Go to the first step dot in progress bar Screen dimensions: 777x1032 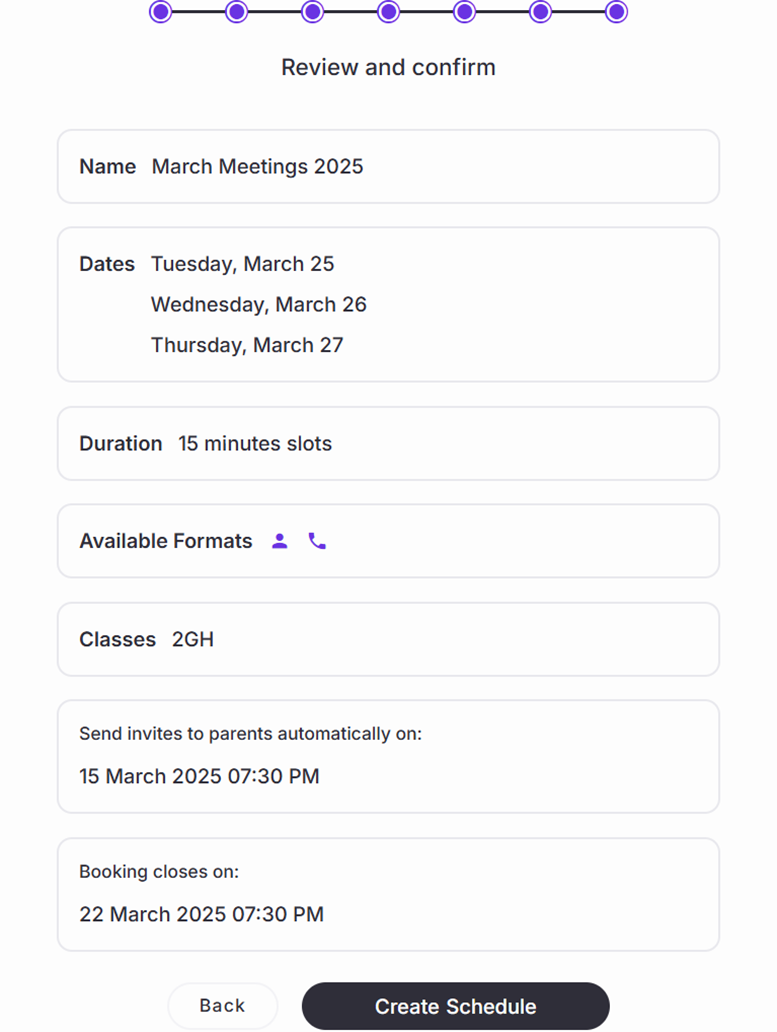click(x=160, y=12)
